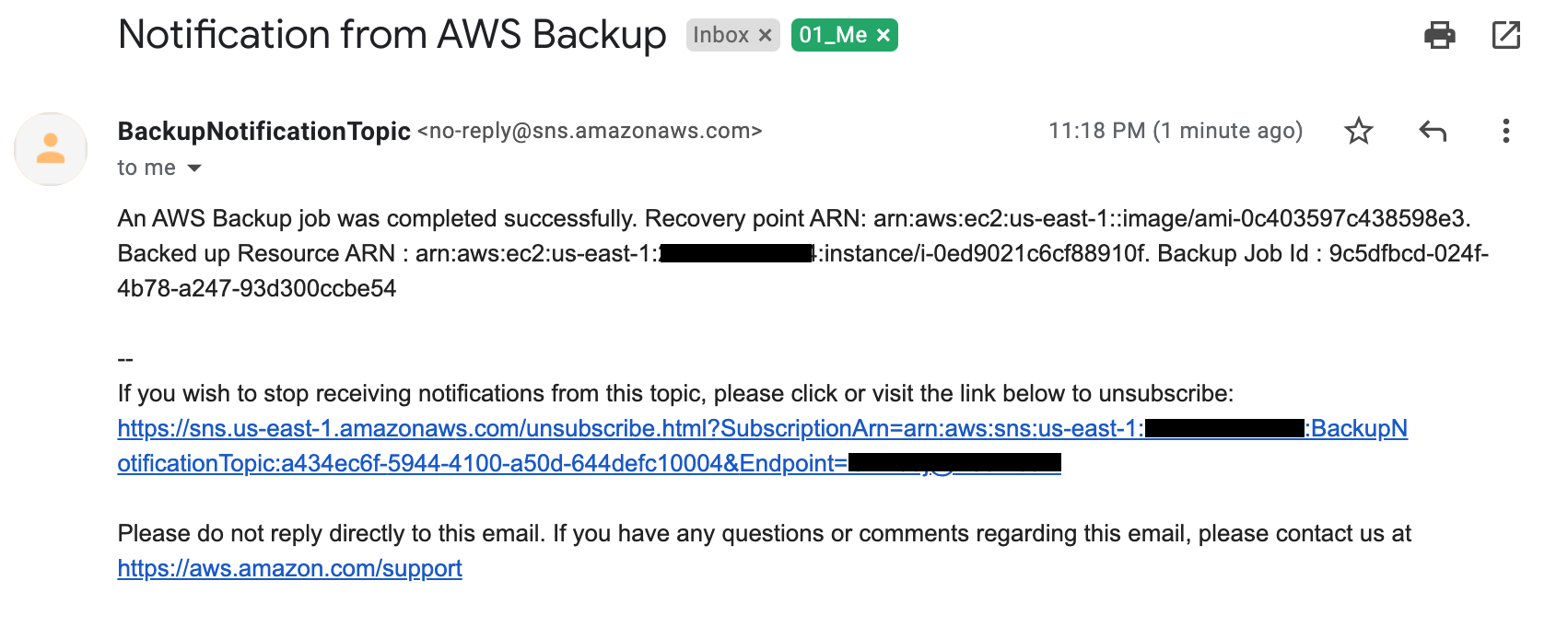
Task: Open the aws.amazon.com/support link
Action: click(x=289, y=569)
